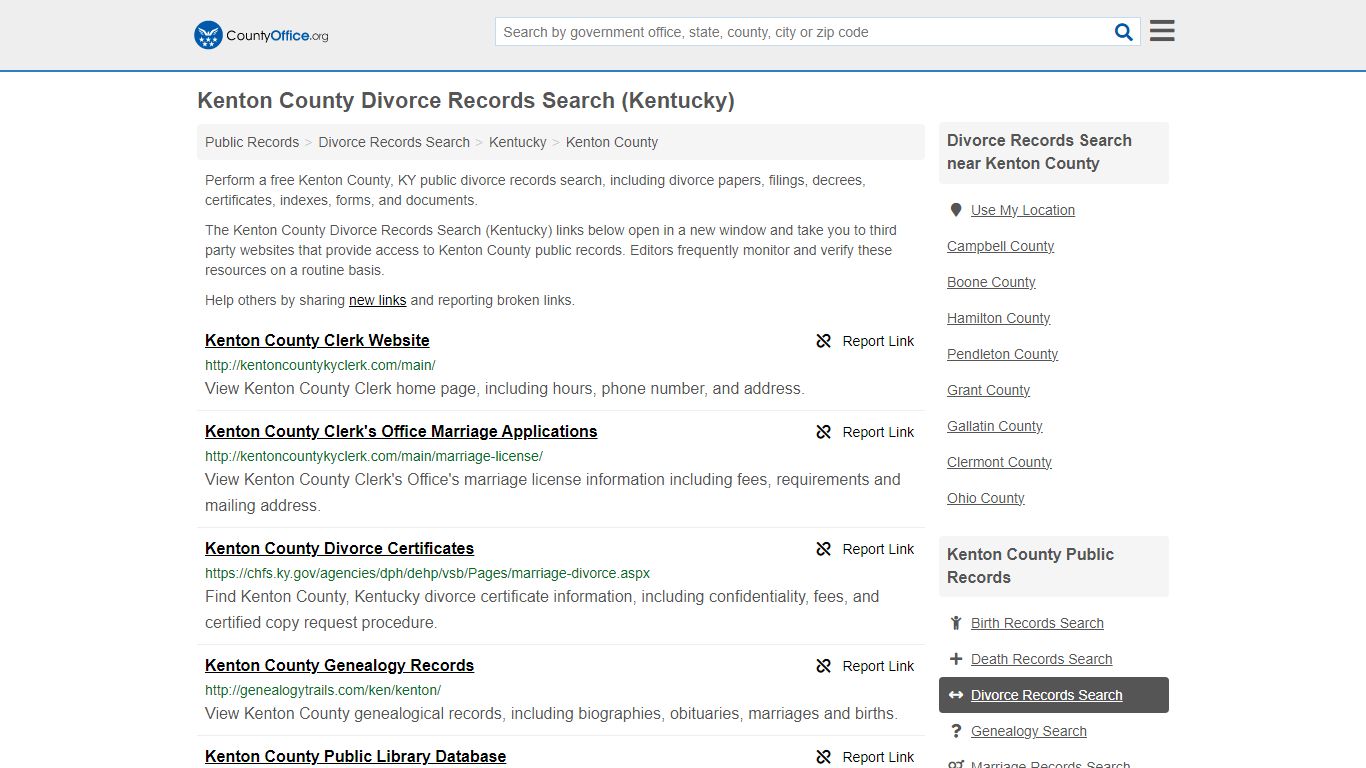Open kentoncountykyclerk.com/main/ URL
The width and height of the screenshot is (1366, 768).
[320, 365]
